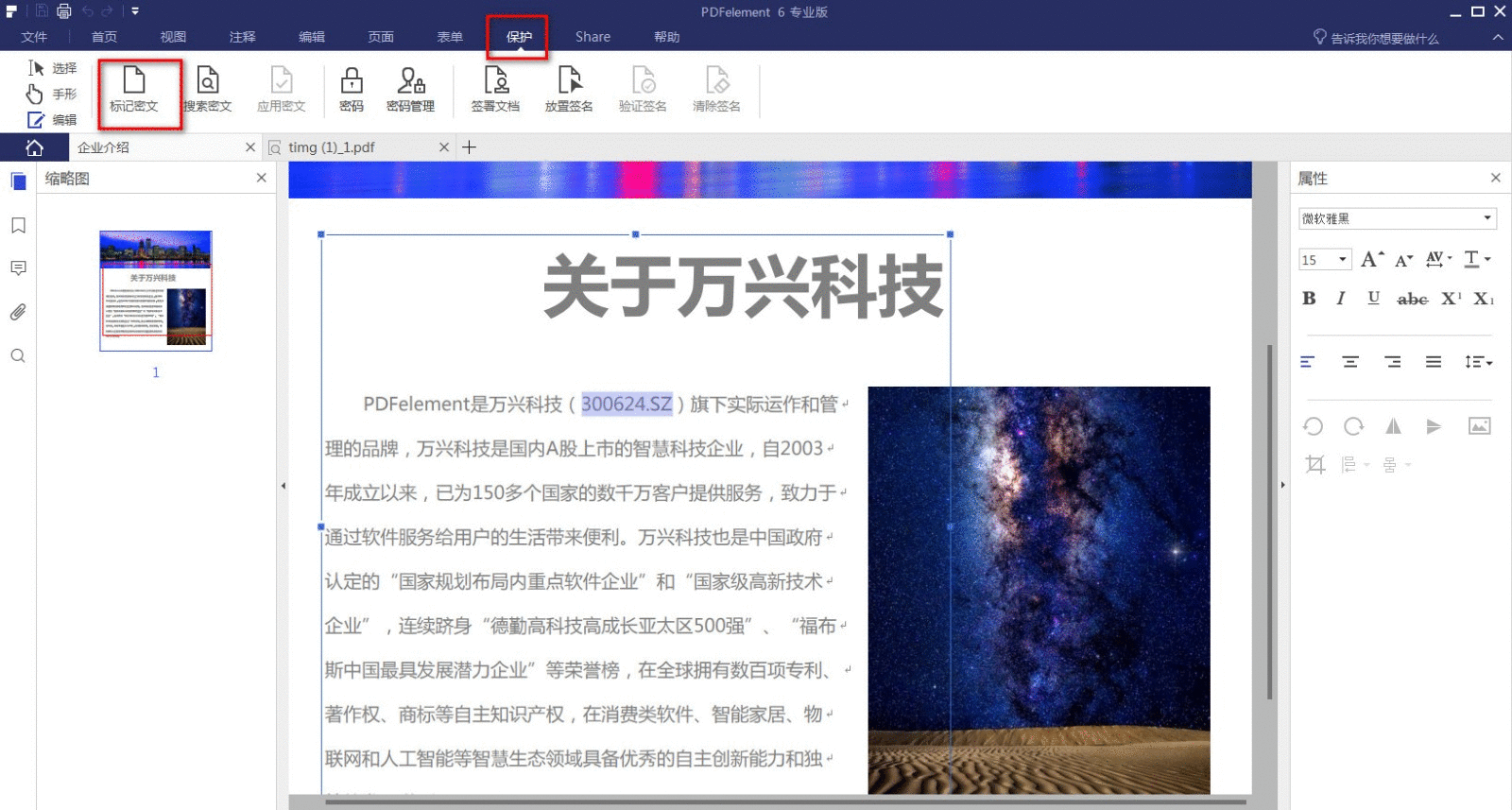Screen dimensions: 1512x810
Task: Click the 签署文档 sign document icon
Action: 496,90
